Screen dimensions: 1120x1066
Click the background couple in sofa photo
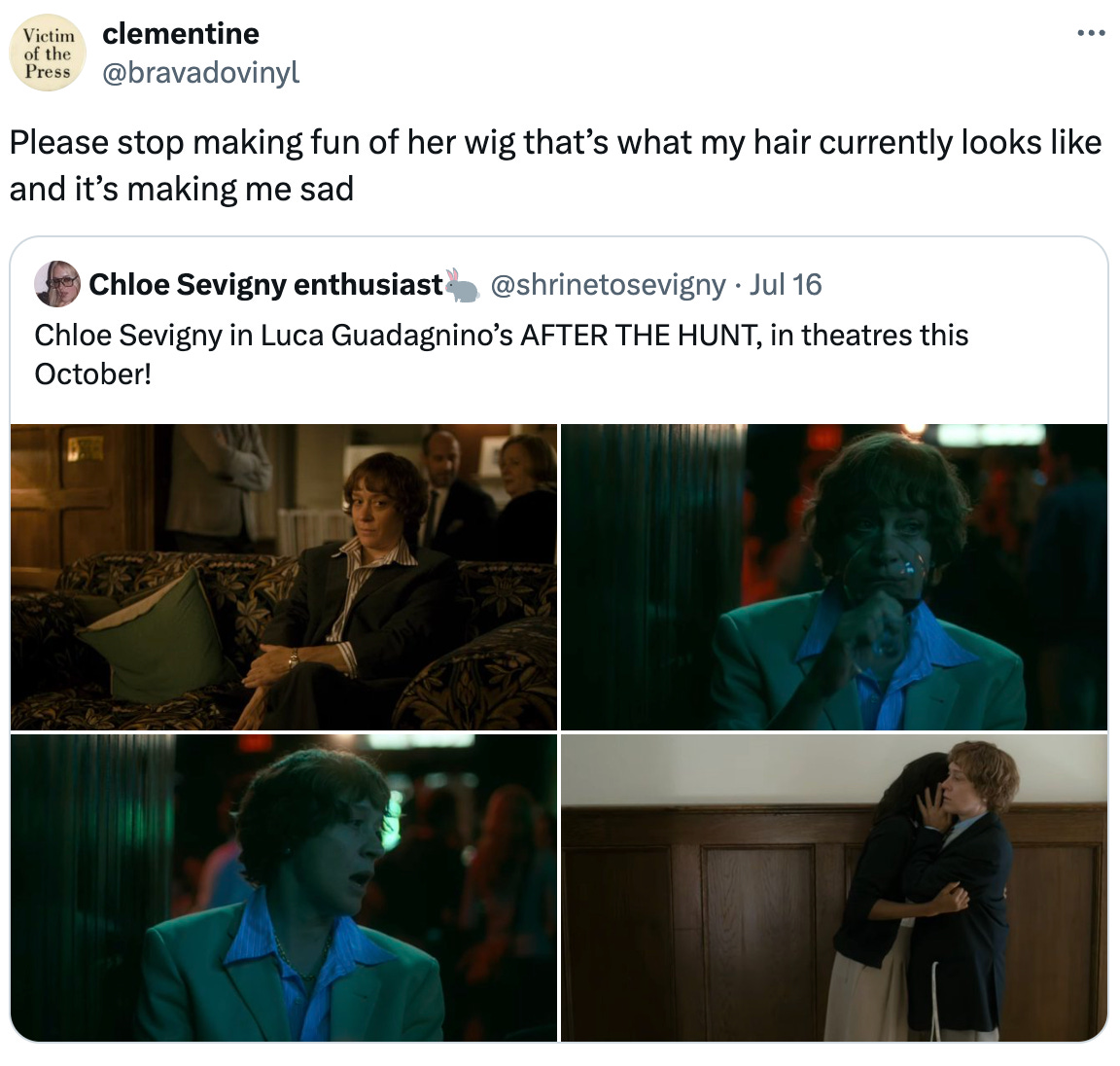click(486, 493)
